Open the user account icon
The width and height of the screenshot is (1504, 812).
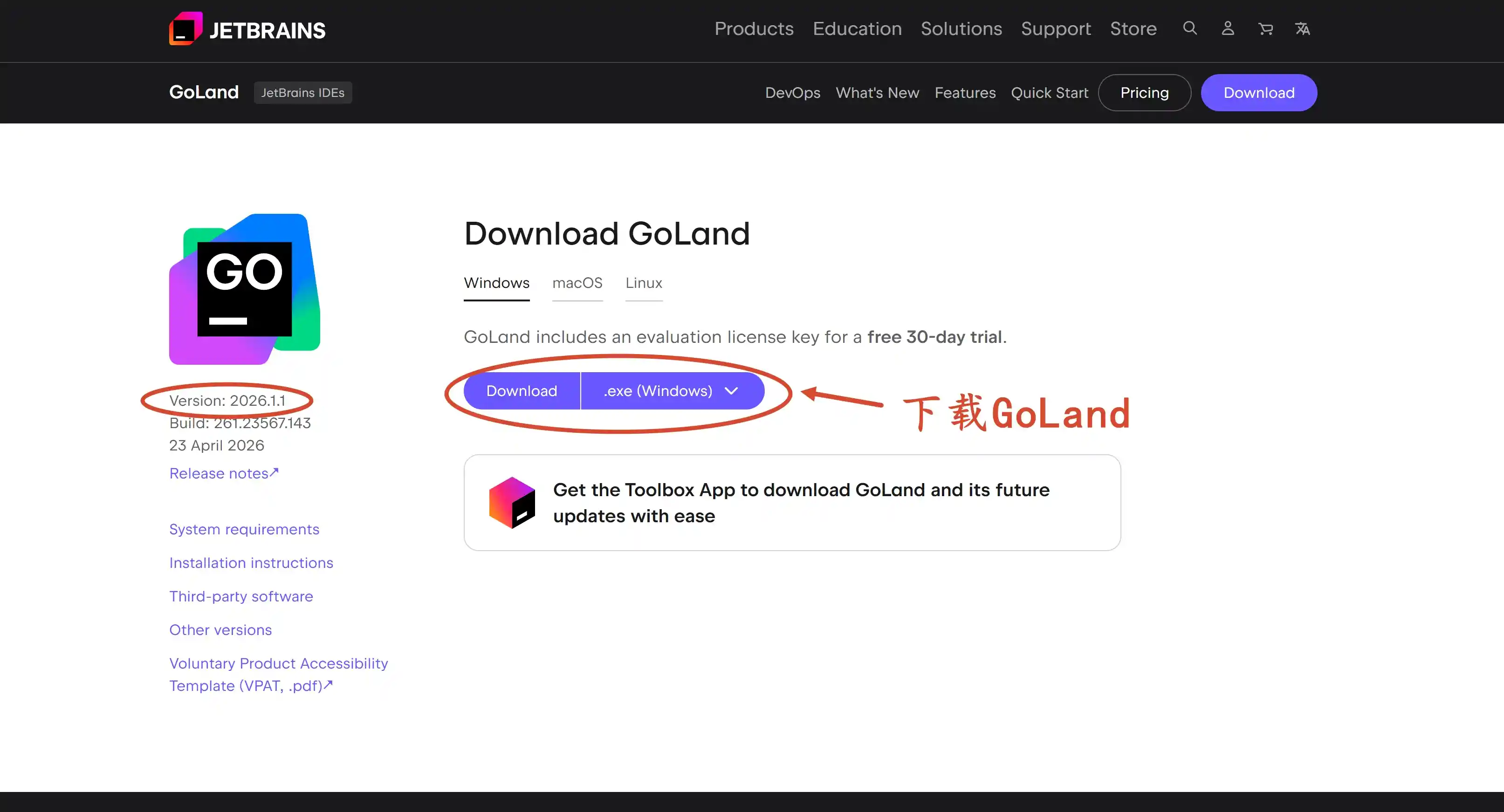point(1227,28)
